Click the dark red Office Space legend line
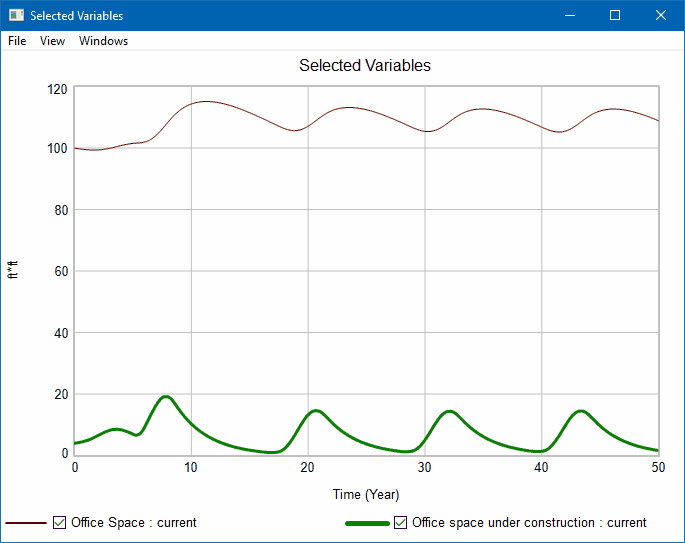The image size is (685, 543). [26, 523]
